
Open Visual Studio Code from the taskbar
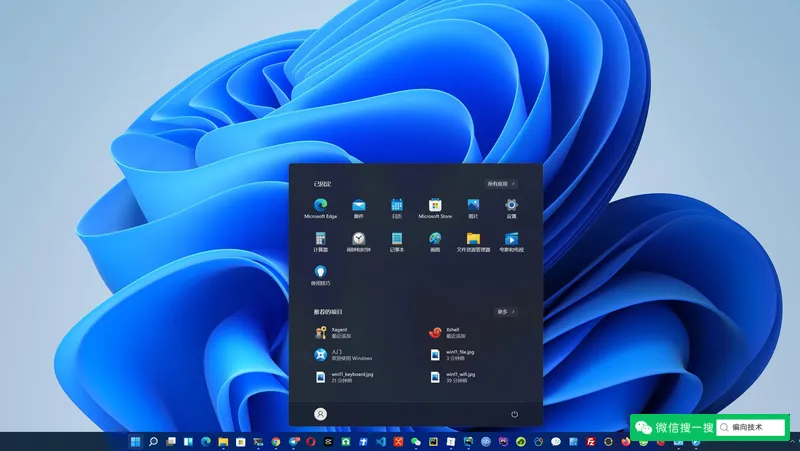click(x=381, y=442)
